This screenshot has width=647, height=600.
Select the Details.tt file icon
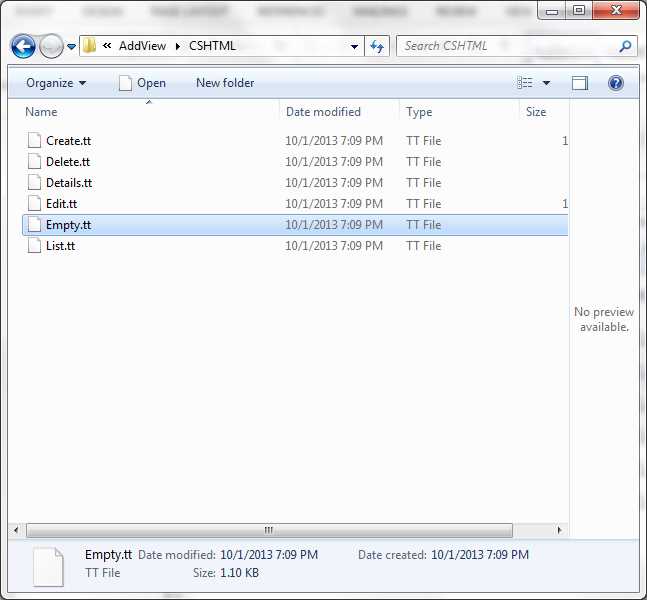click(34, 182)
